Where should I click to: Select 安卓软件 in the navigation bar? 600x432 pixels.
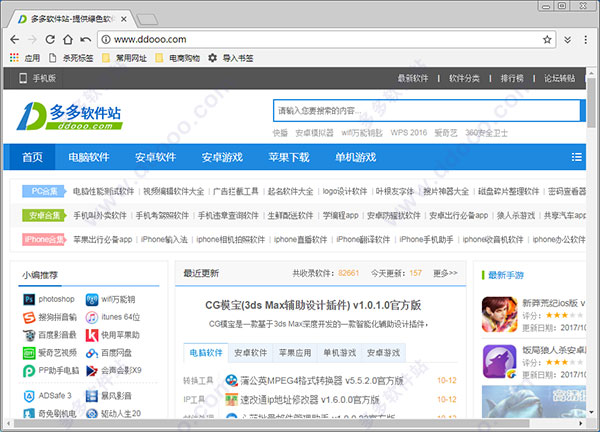pos(155,157)
